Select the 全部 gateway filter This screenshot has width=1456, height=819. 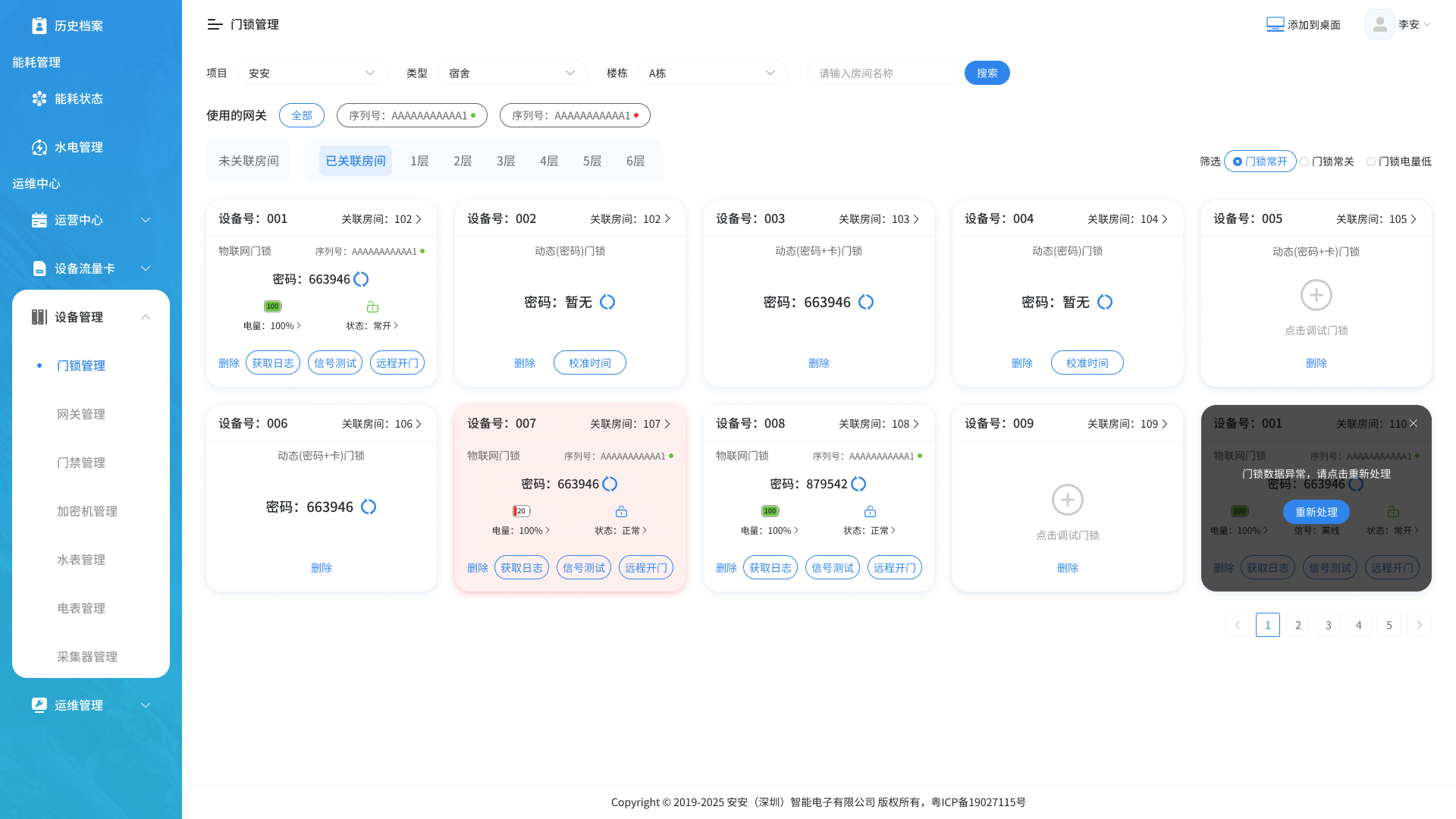302,115
